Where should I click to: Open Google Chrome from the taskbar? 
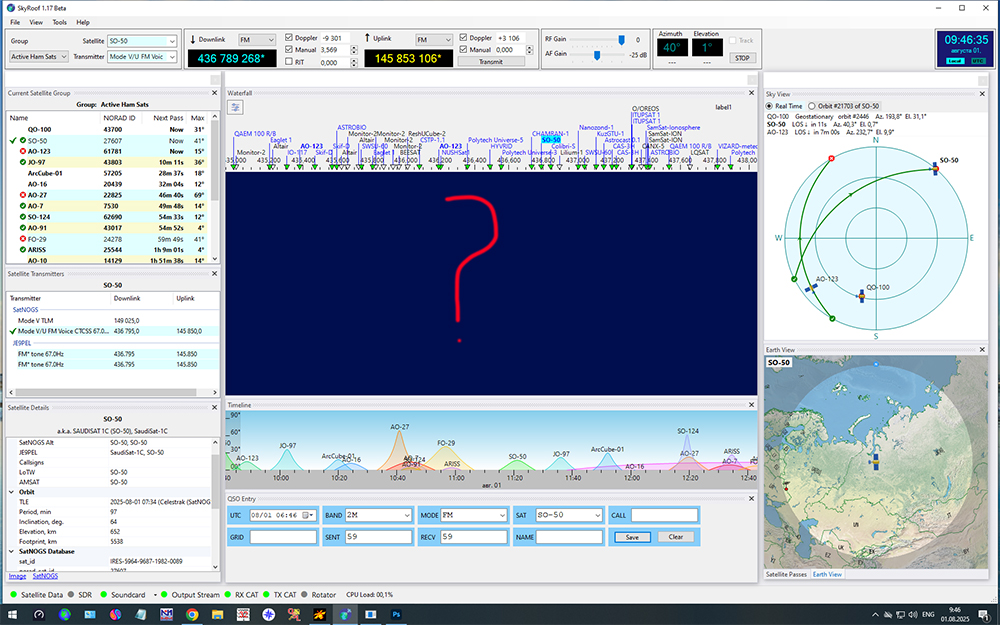tap(191, 615)
